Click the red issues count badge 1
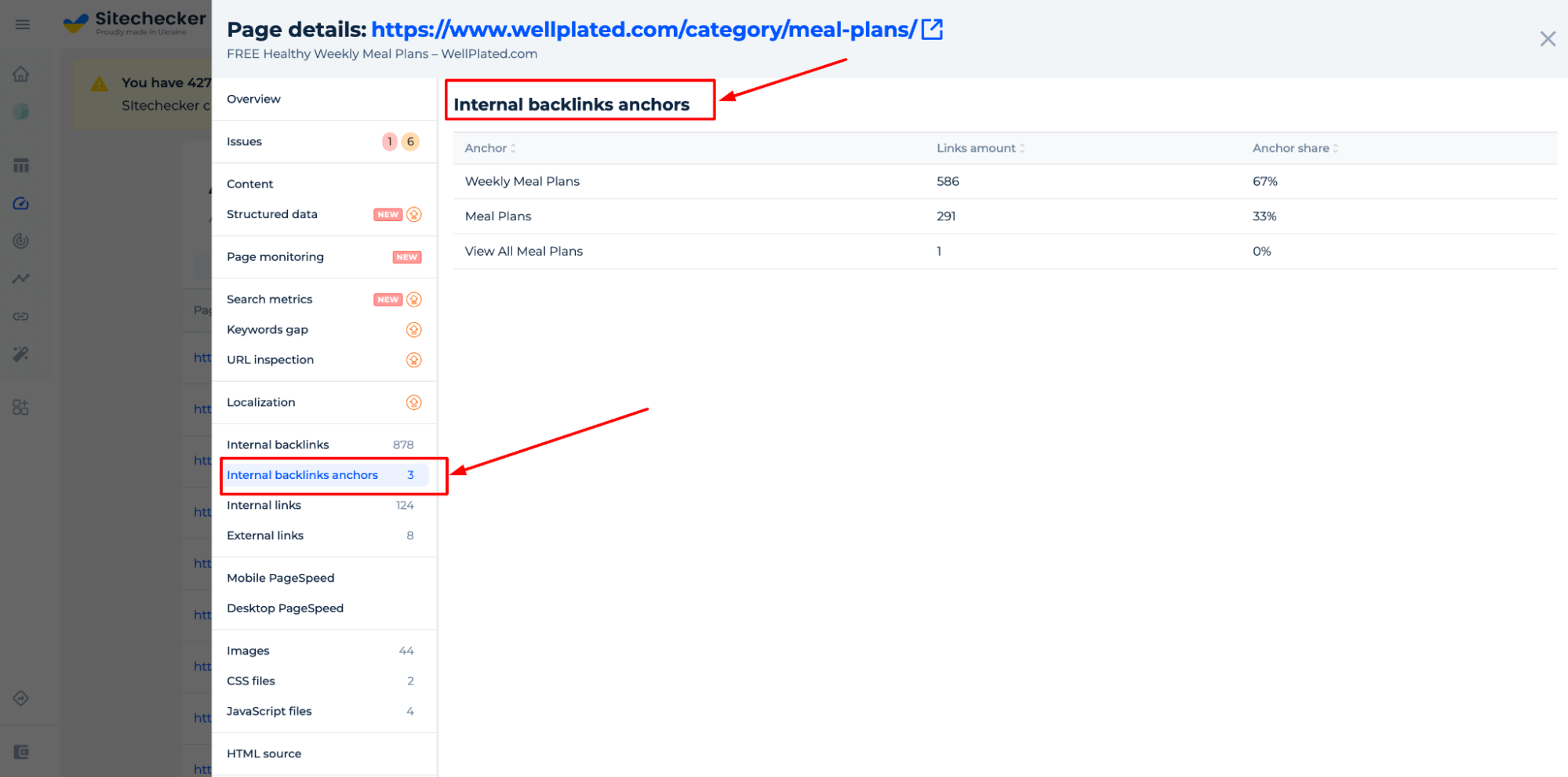 (390, 141)
